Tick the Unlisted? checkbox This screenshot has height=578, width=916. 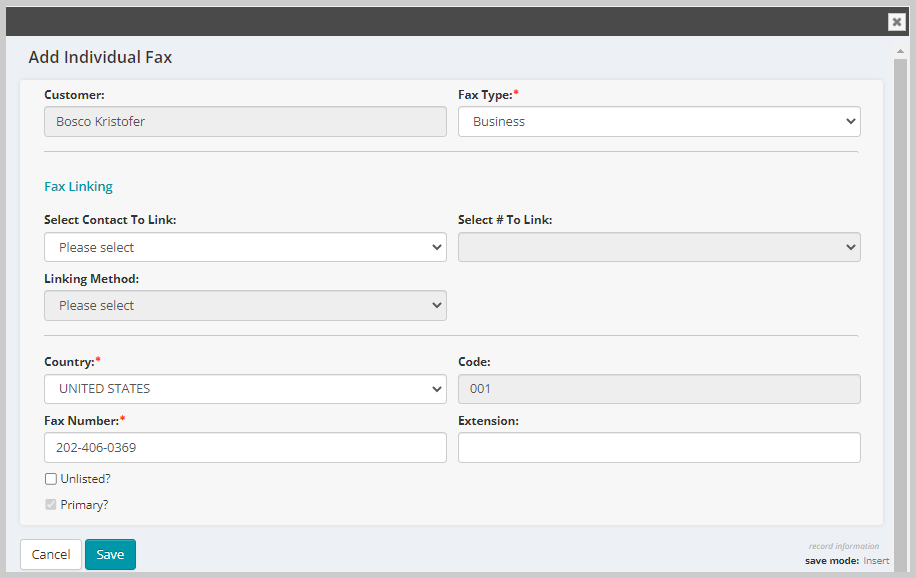(51, 479)
